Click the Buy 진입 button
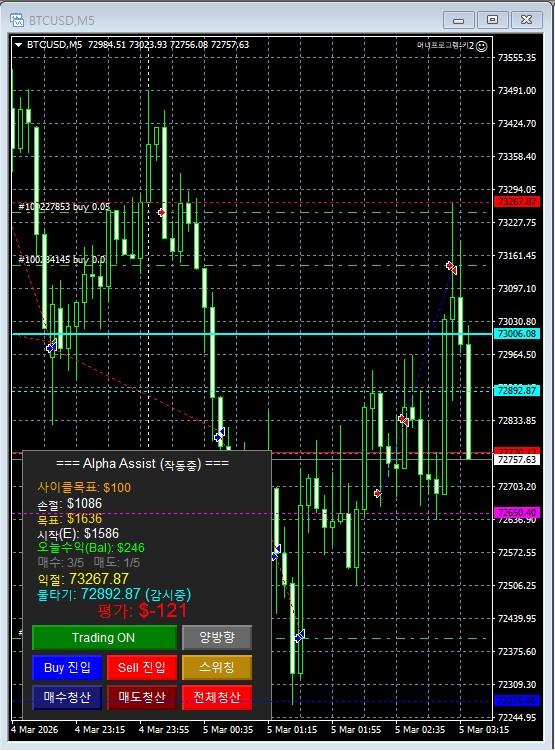555x751 pixels. (67, 667)
